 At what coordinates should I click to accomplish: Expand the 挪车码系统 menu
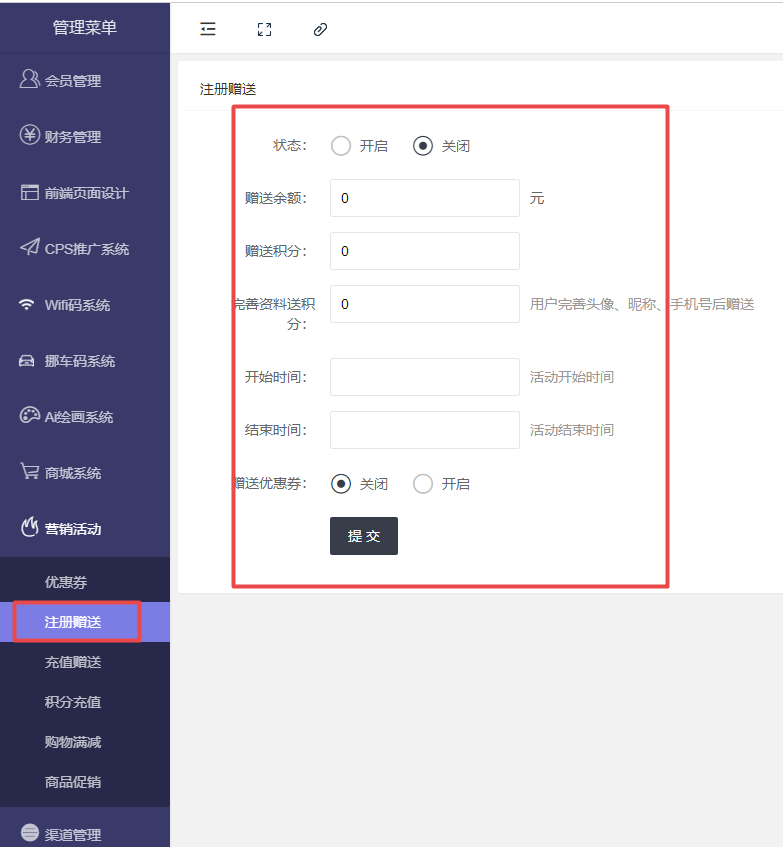[85, 361]
